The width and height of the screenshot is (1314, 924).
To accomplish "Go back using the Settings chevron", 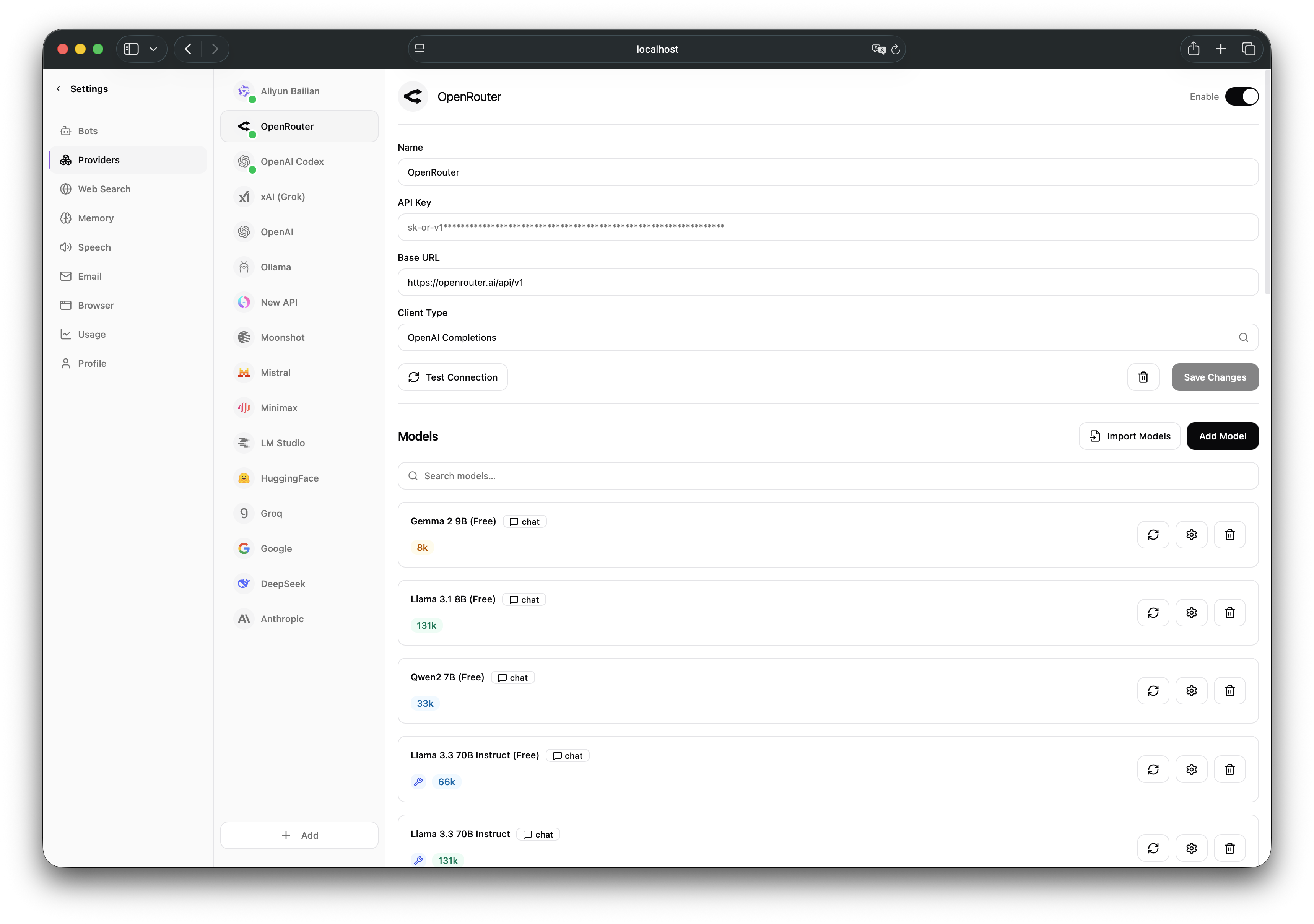I will point(59,89).
